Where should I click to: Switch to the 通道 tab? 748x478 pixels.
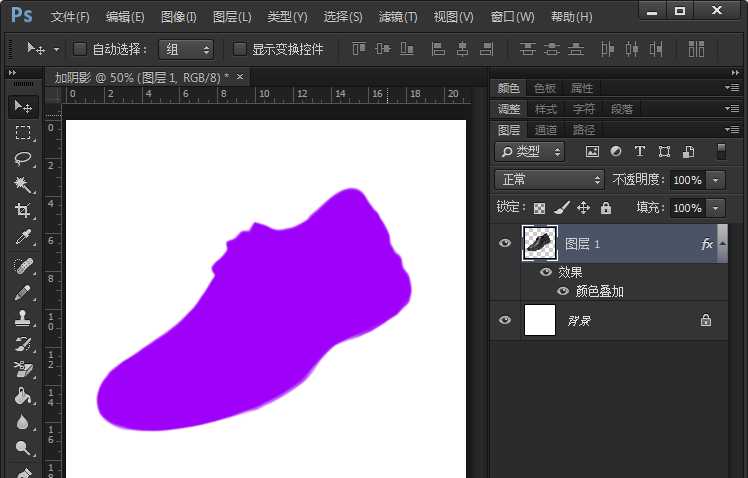click(546, 130)
